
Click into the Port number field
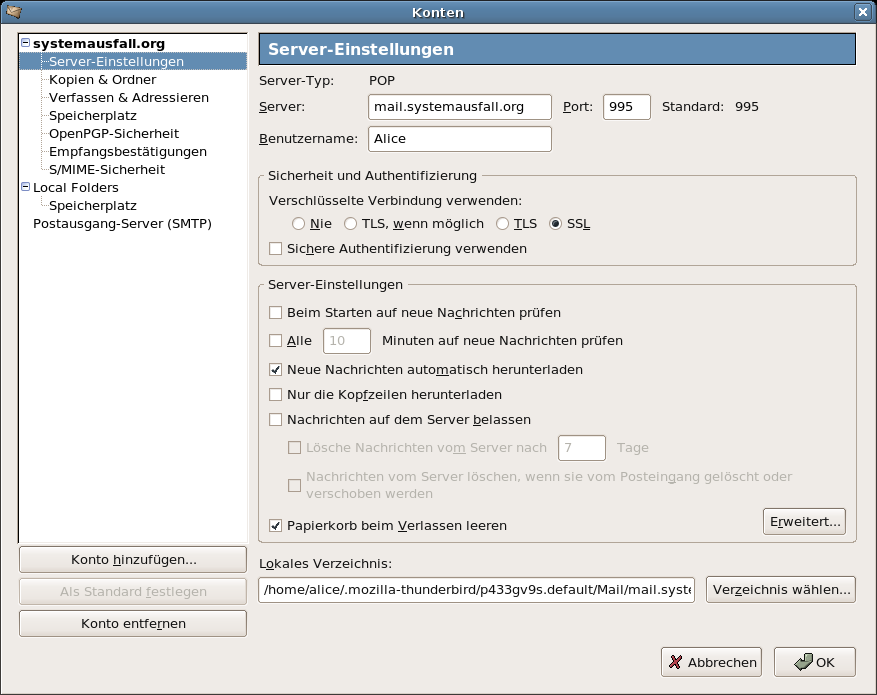(626, 107)
